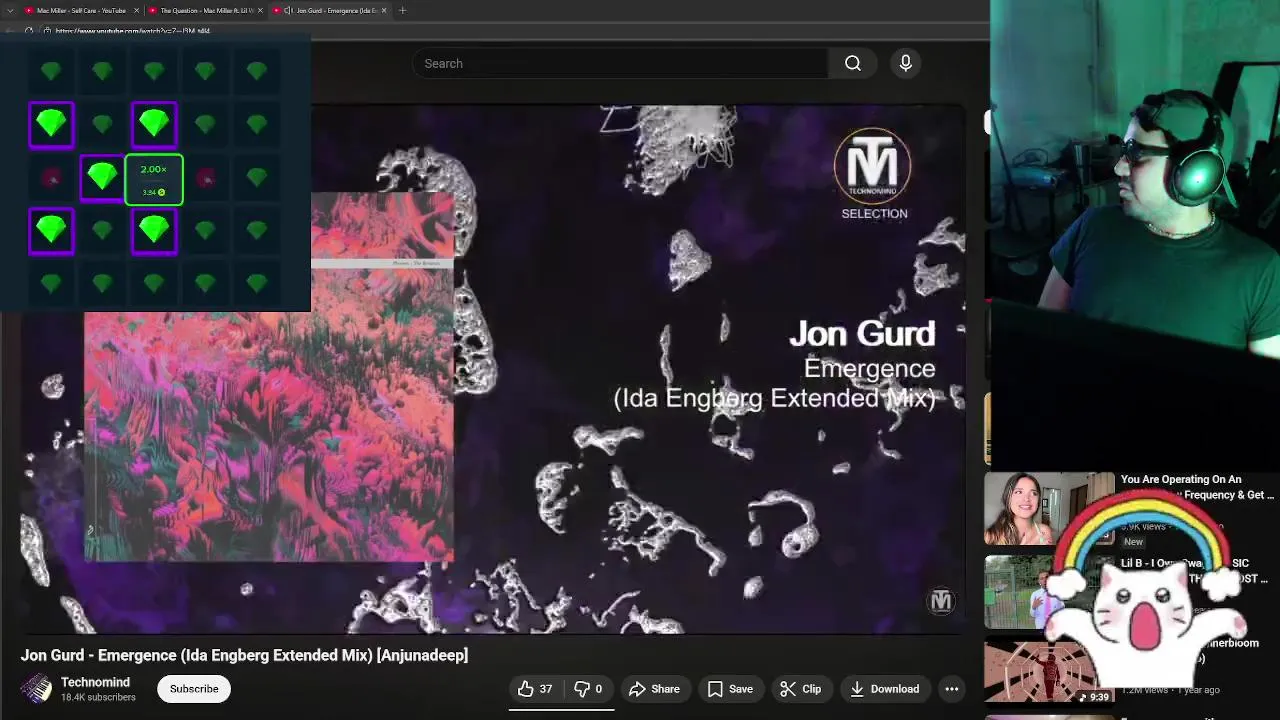This screenshot has width=1280, height=720.
Task: Open more actions three-dot menu
Action: 952,689
